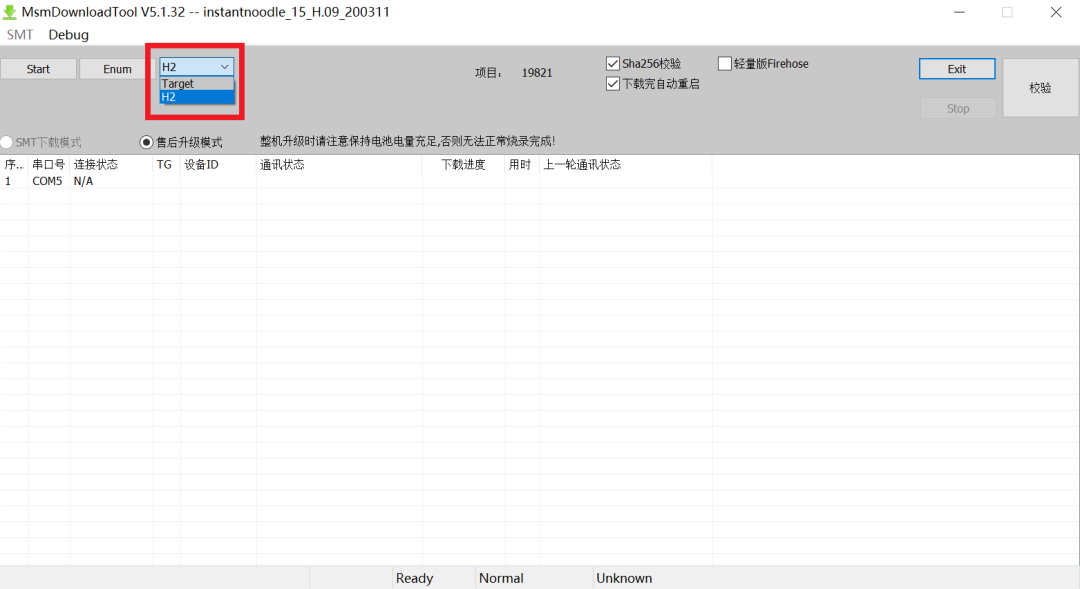Click the N/A connection status cell

click(83, 181)
